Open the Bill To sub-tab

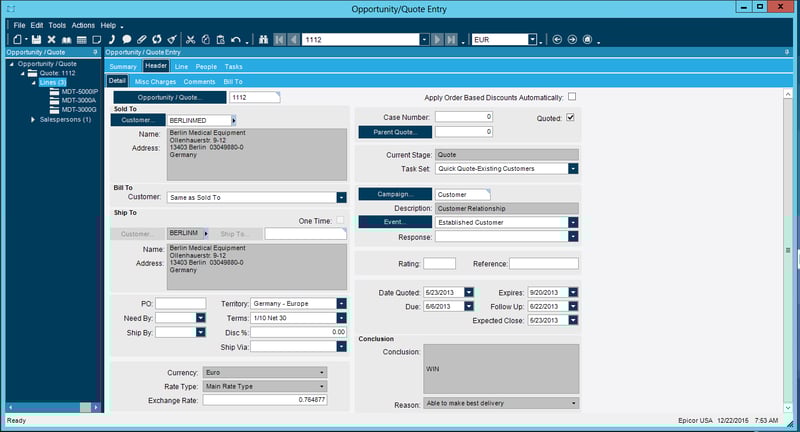pyautogui.click(x=233, y=82)
